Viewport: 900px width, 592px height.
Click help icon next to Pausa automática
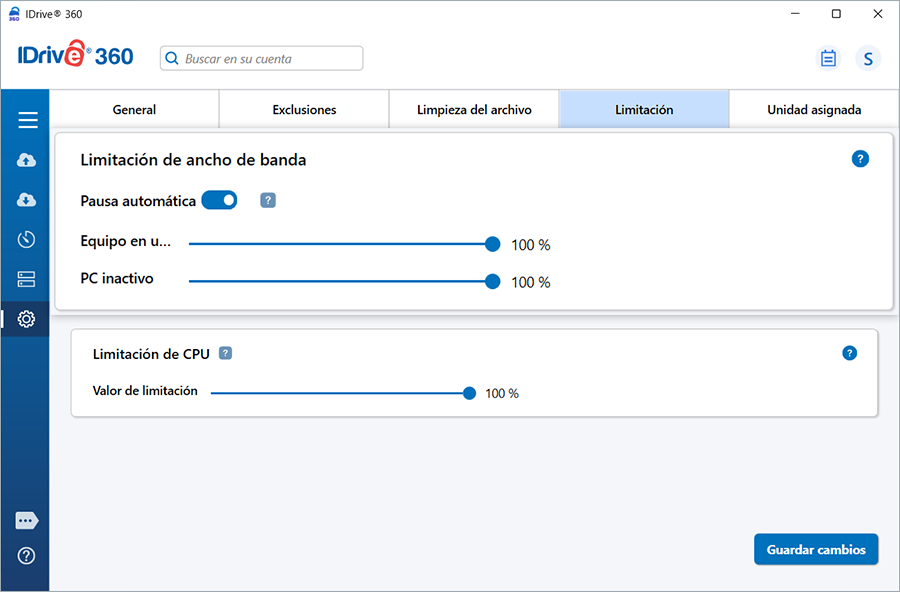tap(268, 200)
